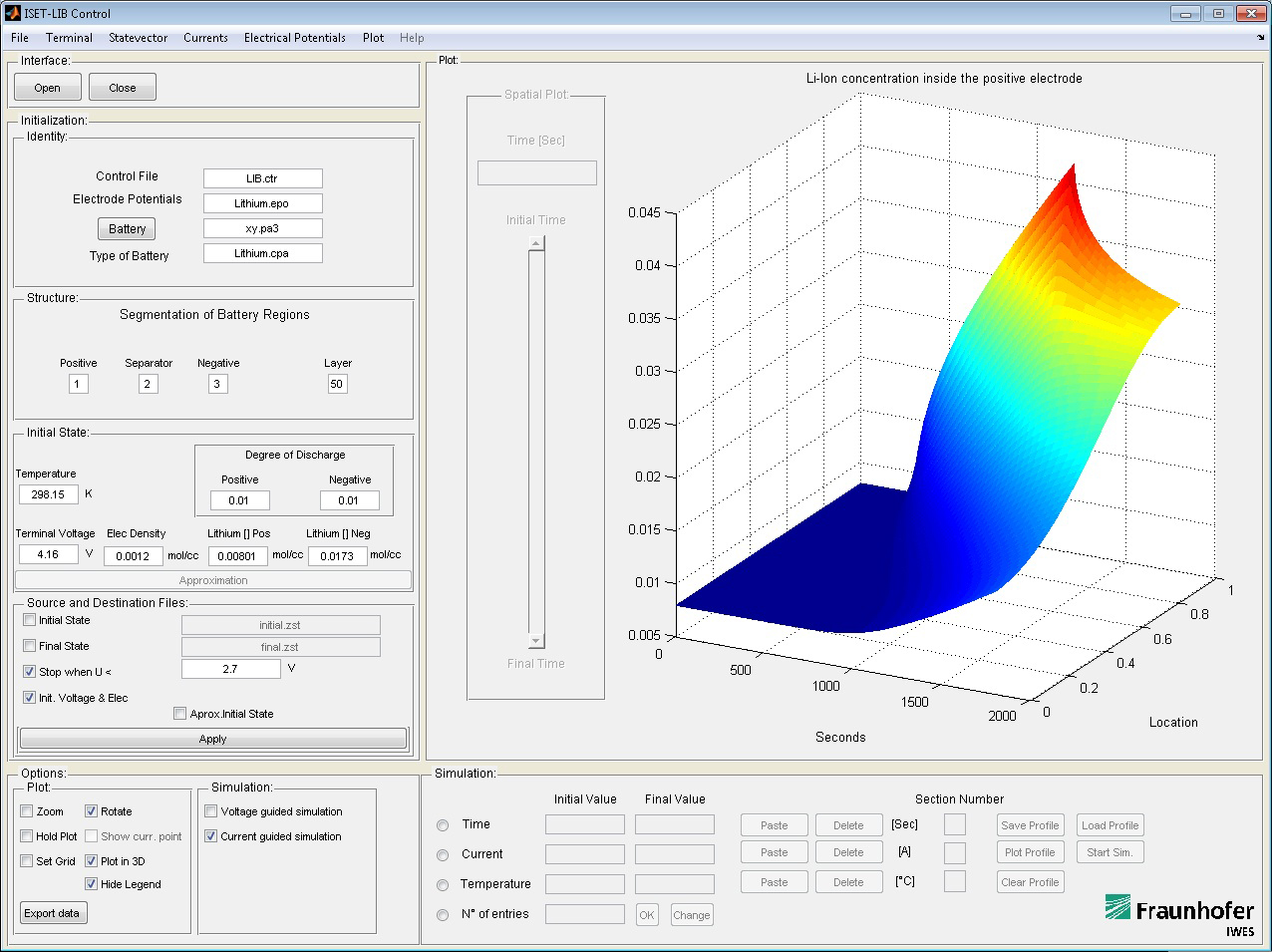Click the Lithium [] Pos field 0.00801
Image resolution: width=1272 pixels, height=952 pixels.
(x=238, y=556)
